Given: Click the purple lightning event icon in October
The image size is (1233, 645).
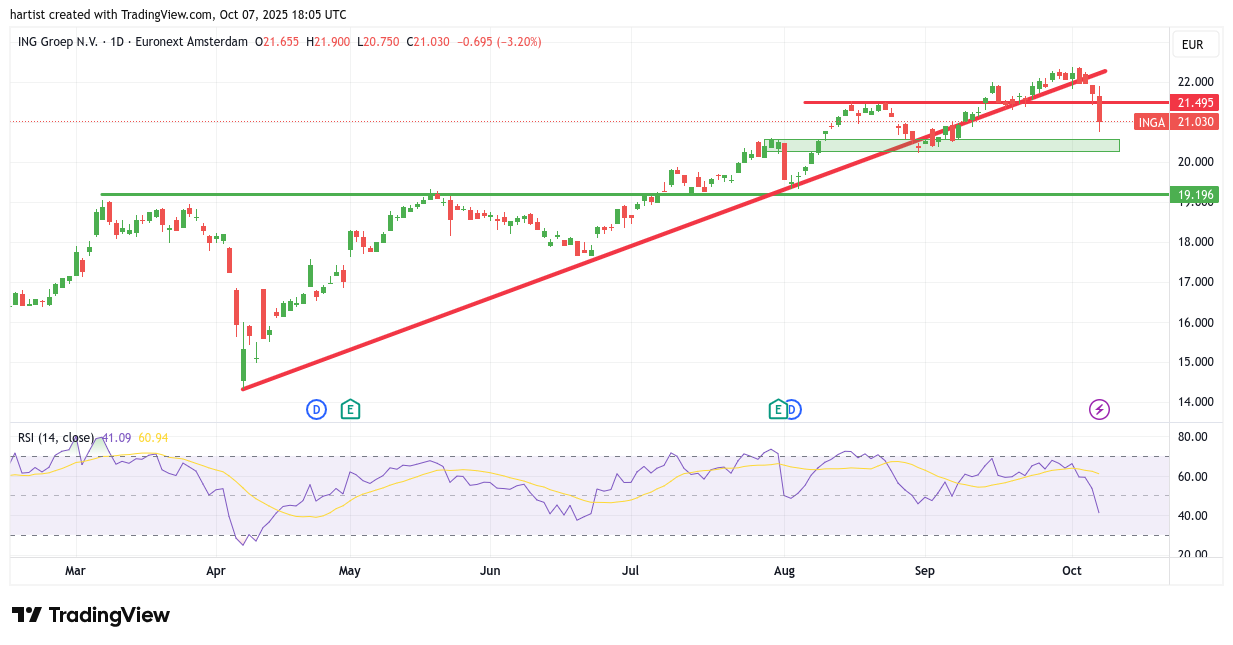Looking at the screenshot, I should pos(1099,409).
